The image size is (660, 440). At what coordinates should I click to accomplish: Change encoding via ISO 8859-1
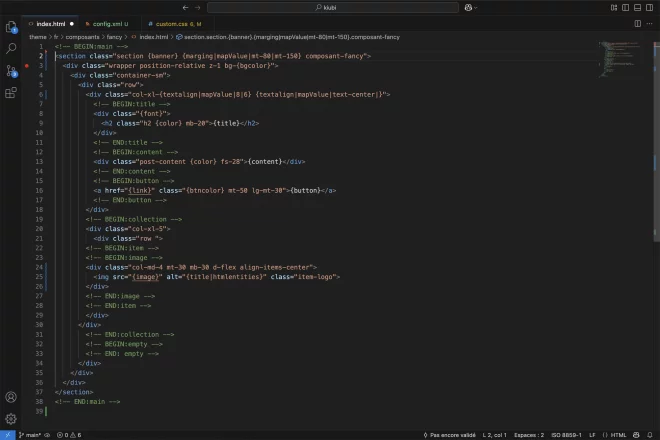(566, 435)
